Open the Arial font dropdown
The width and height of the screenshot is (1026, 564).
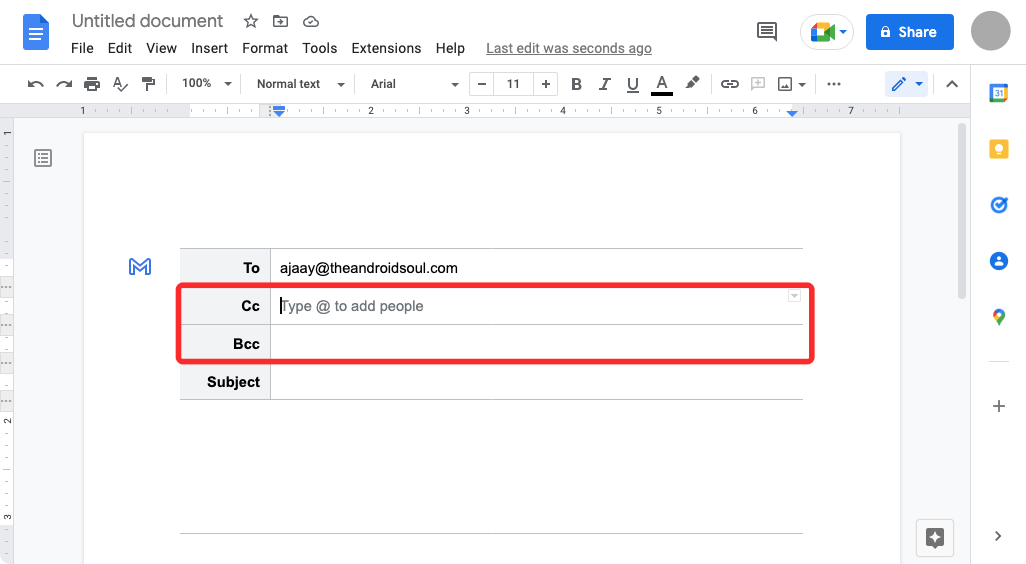tap(414, 84)
